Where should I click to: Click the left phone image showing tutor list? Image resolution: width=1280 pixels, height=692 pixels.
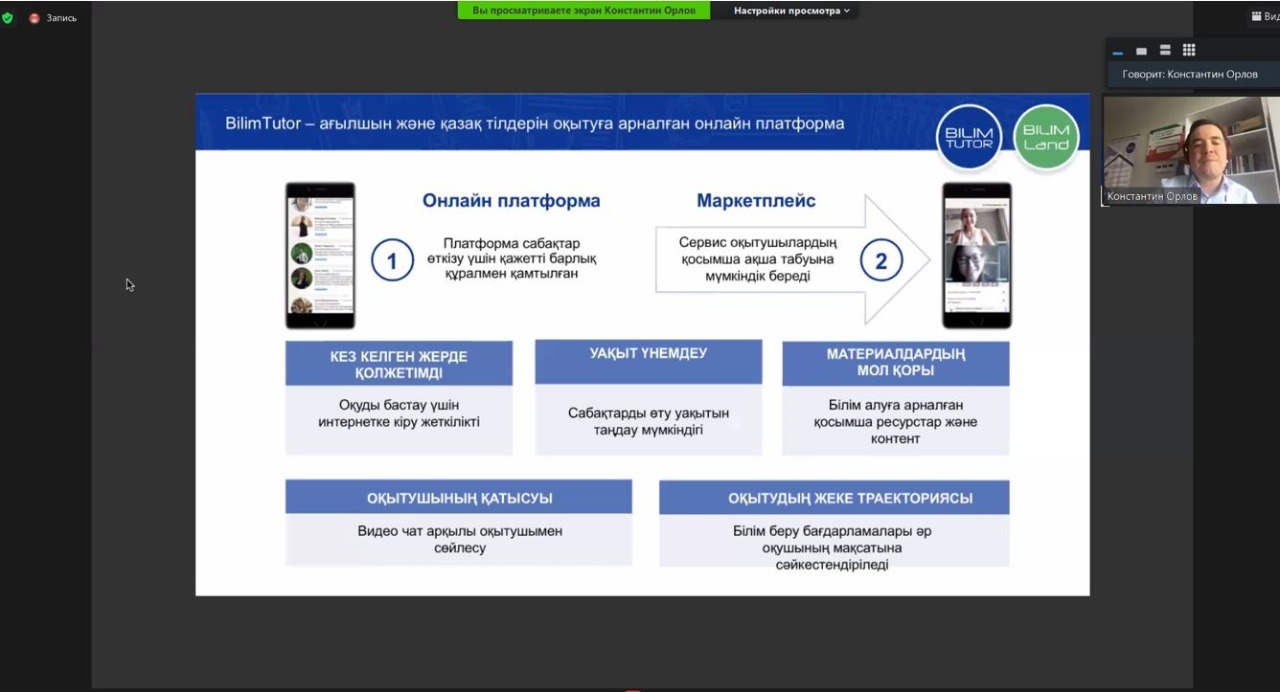[320, 255]
